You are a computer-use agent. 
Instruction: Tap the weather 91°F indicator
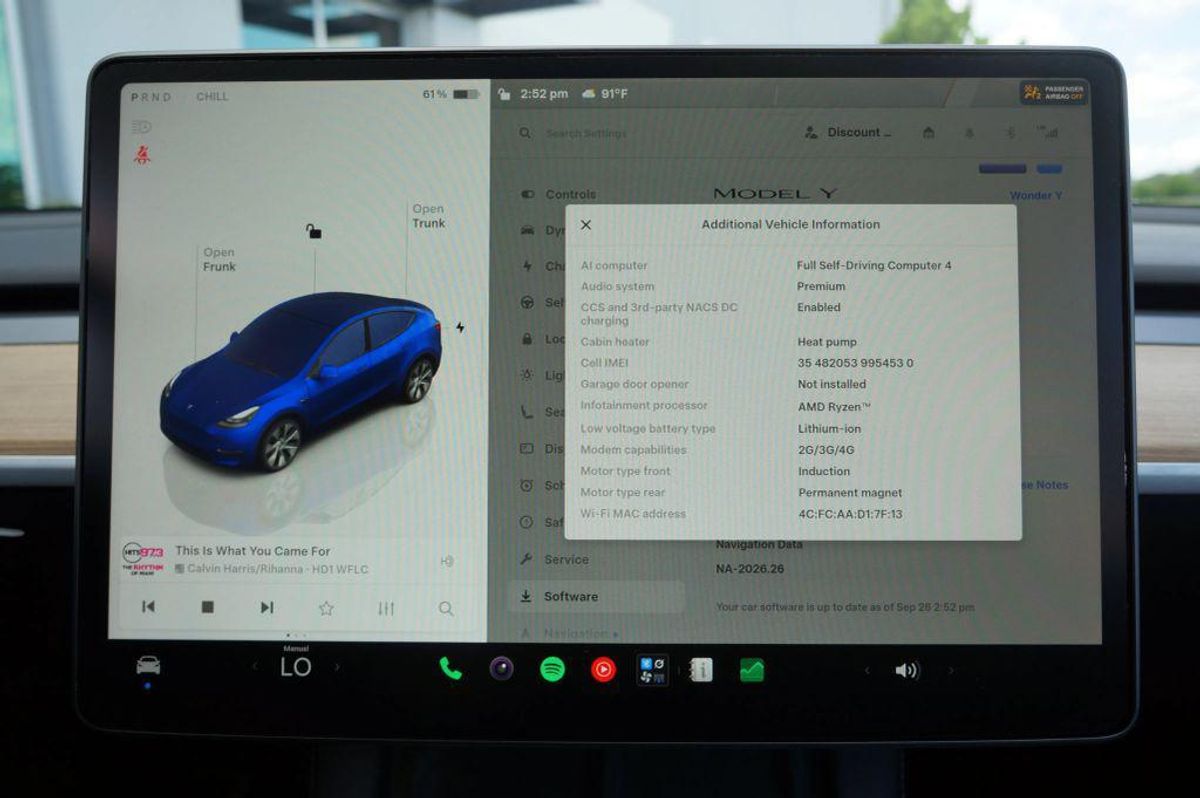click(x=605, y=94)
